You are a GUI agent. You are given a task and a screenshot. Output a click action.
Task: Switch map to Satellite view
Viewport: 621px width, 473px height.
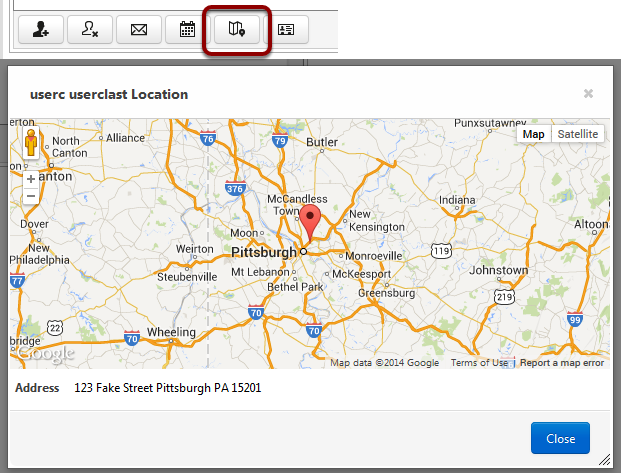578,134
